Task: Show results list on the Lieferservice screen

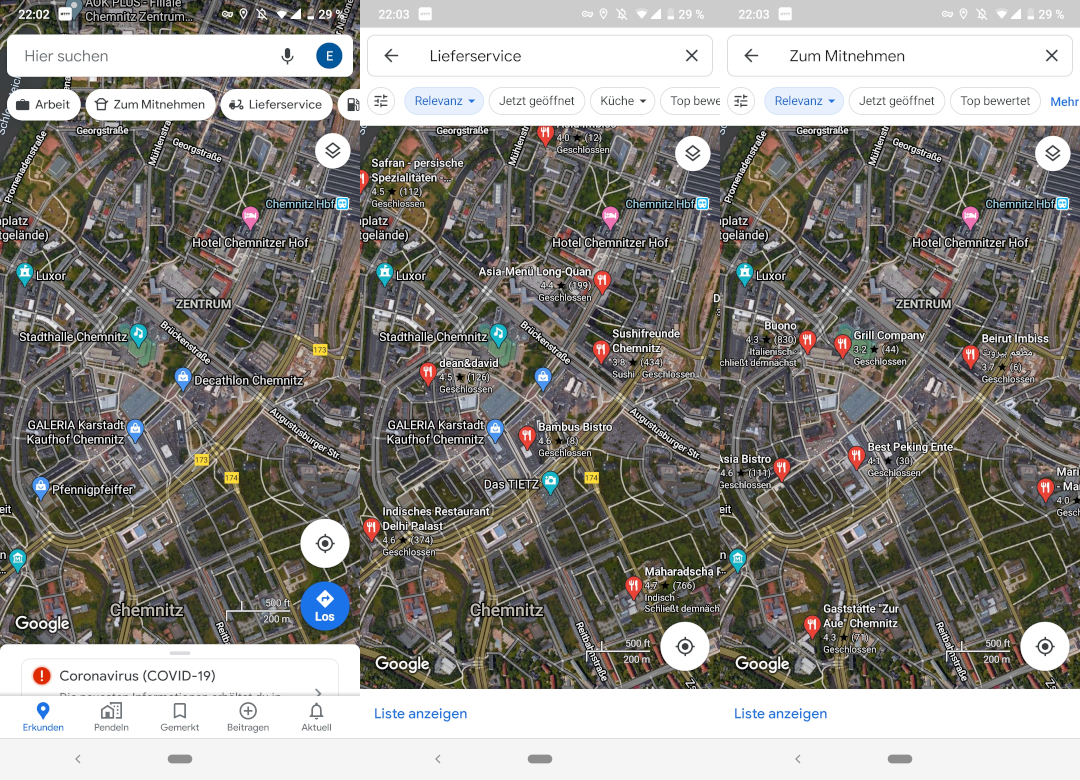Action: click(420, 714)
